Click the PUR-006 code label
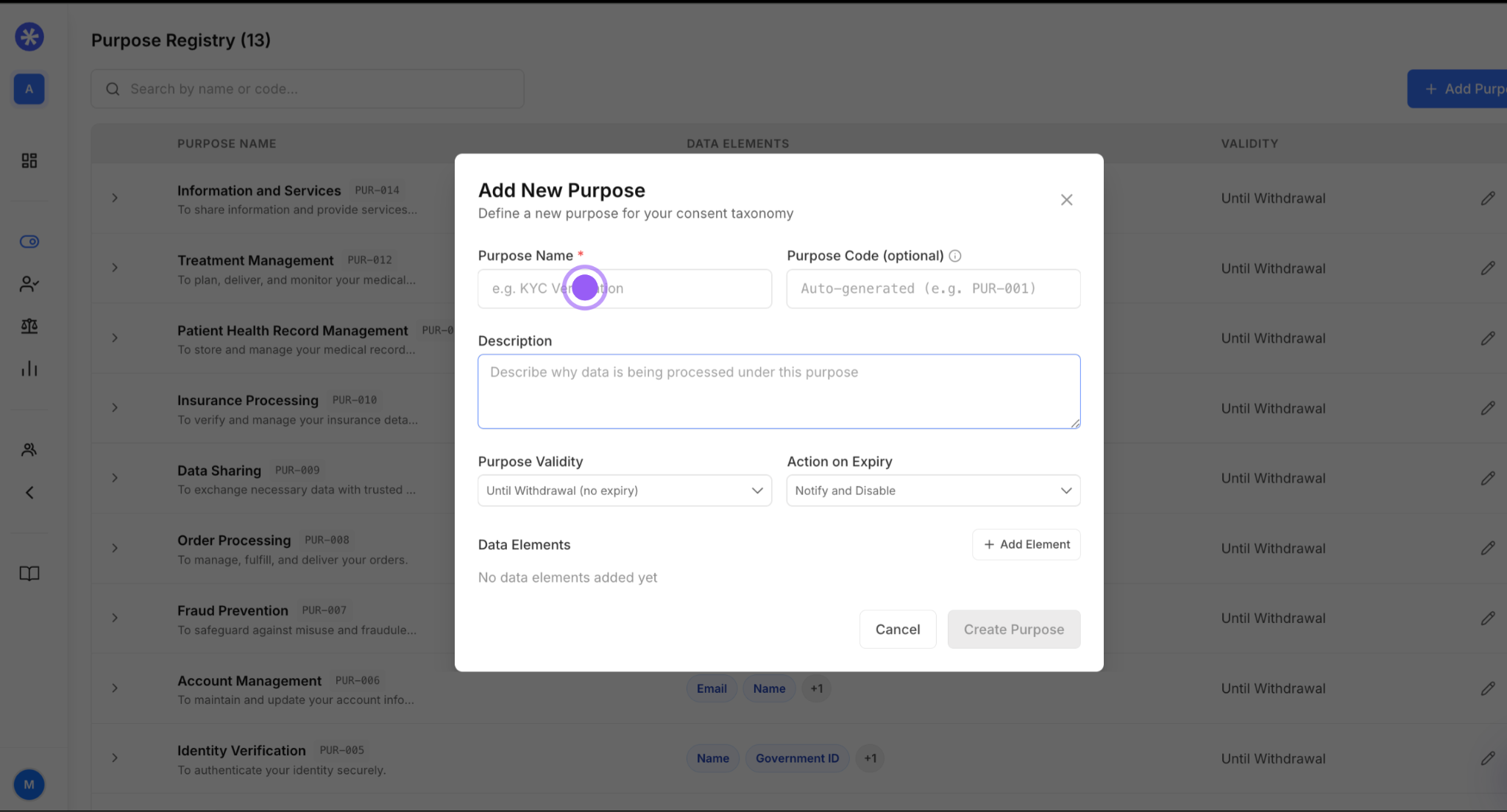This screenshot has height=812, width=1507. click(x=358, y=681)
